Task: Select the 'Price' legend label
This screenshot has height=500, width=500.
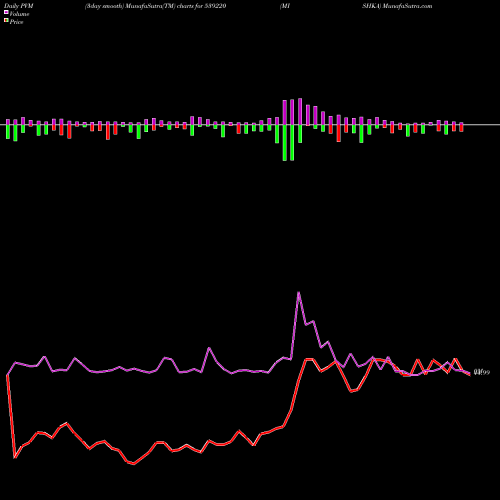Action: pos(16,22)
